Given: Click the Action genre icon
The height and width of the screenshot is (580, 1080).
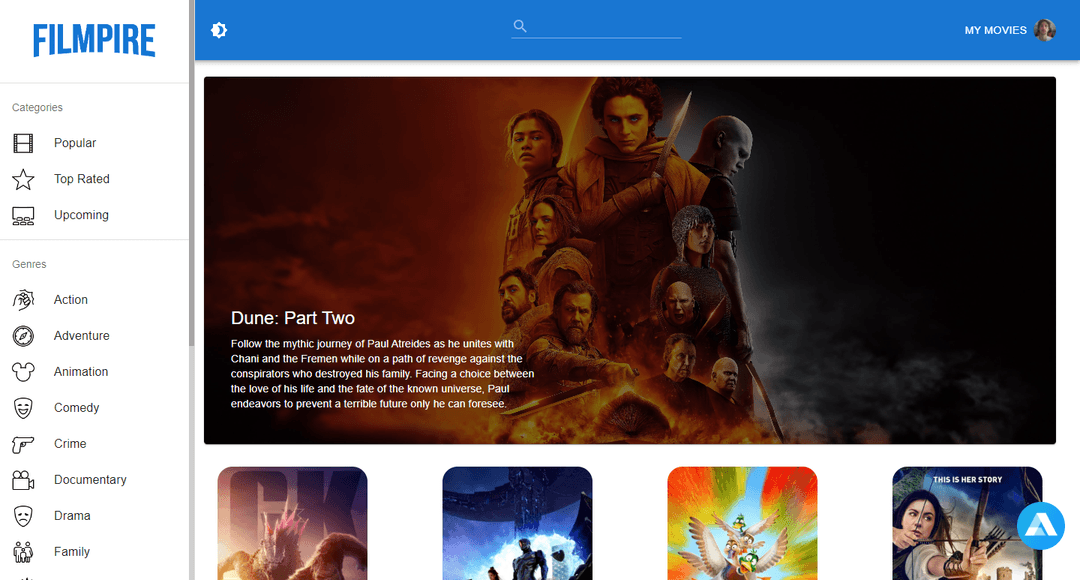Looking at the screenshot, I should pos(23,300).
